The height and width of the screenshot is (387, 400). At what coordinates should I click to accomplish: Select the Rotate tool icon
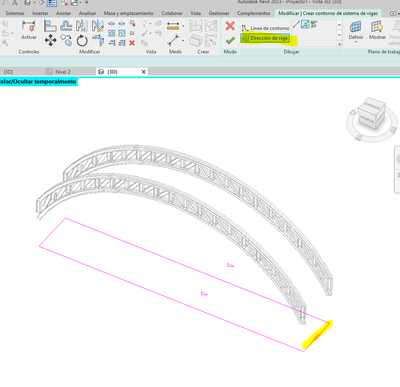82,41
